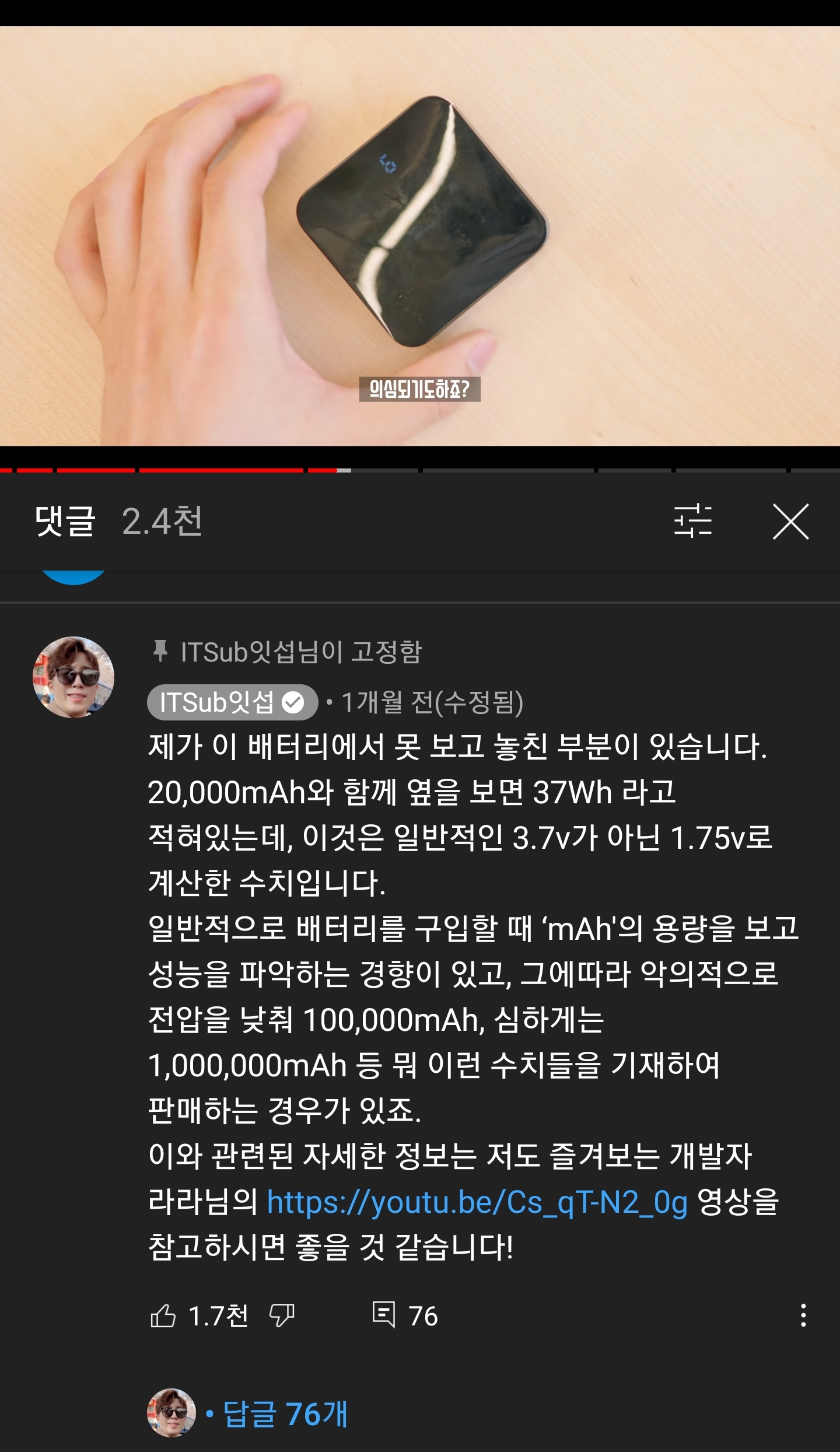The image size is (840, 1452).
Task: Open ITSub잇섭 channel name badge
Action: point(232,702)
